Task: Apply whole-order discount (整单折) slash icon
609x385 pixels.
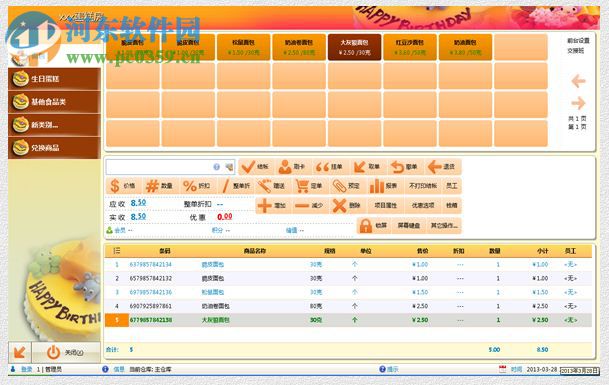Action: pyautogui.click(x=225, y=186)
